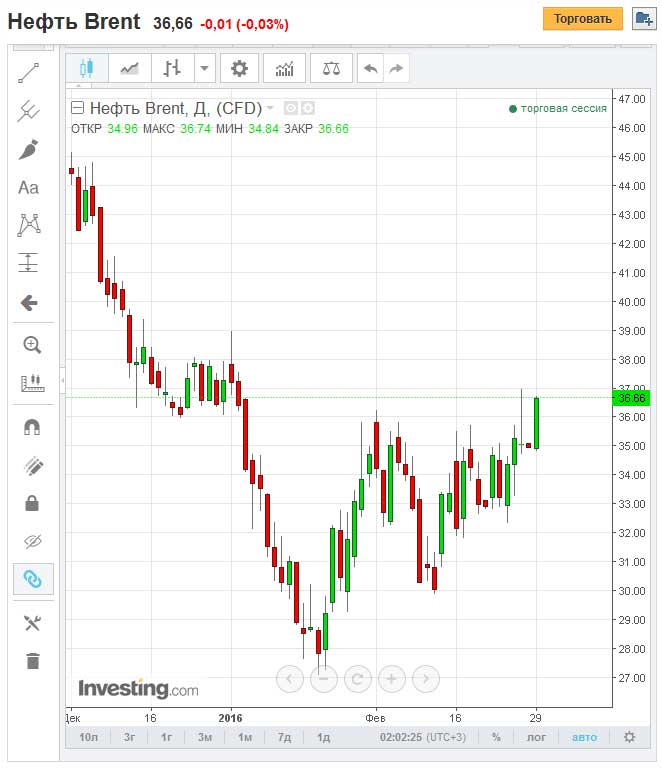The width and height of the screenshot is (662, 769).
Task: Click the торговая сессия status indicator
Action: coord(558,108)
